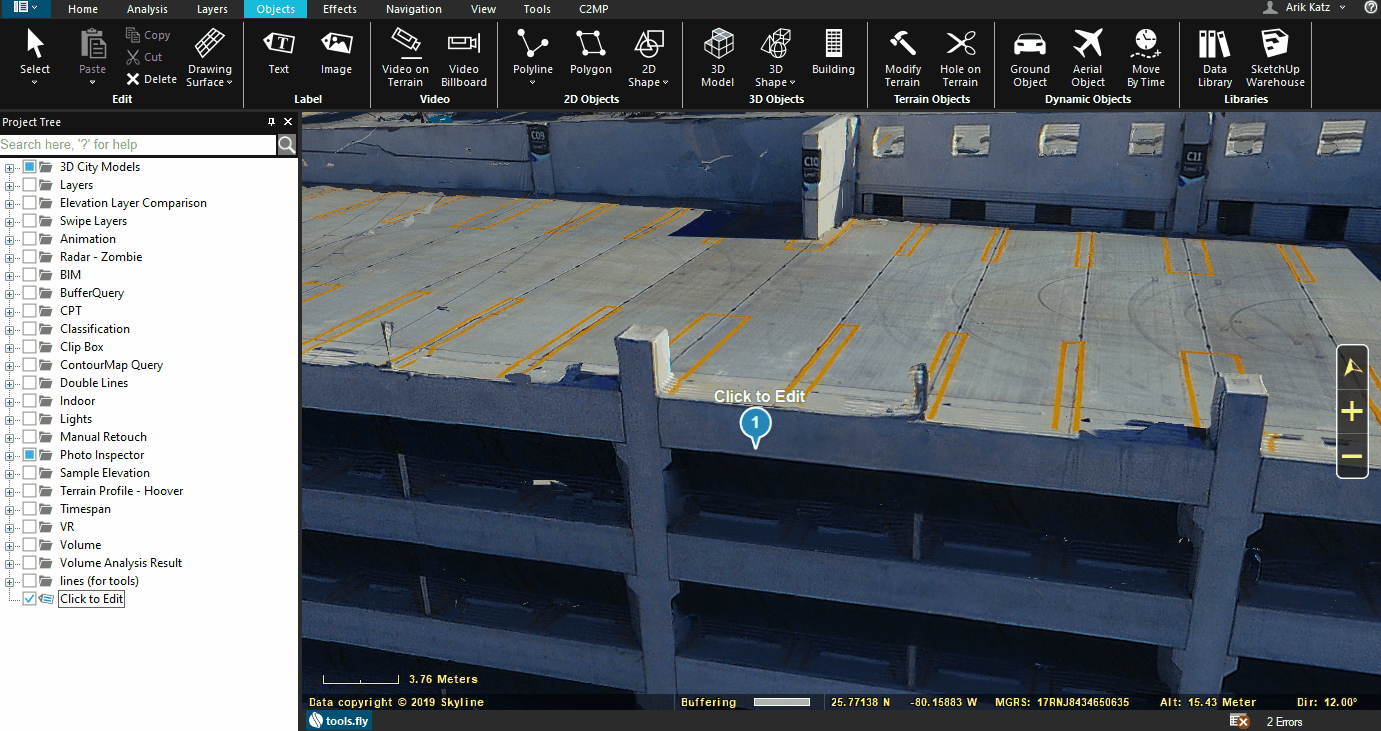
Task: Click the Buffering progress bar
Action: (x=782, y=702)
